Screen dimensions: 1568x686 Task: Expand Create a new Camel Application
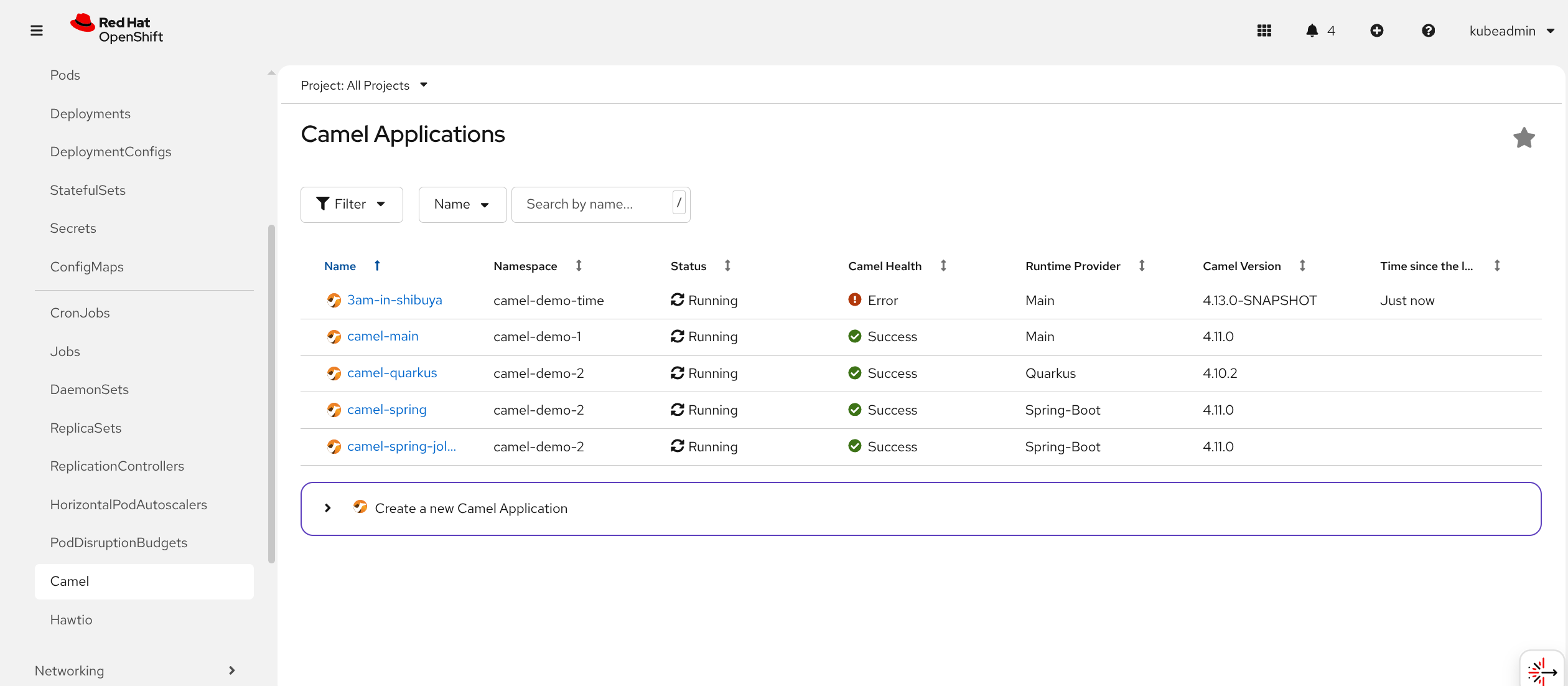(x=328, y=509)
